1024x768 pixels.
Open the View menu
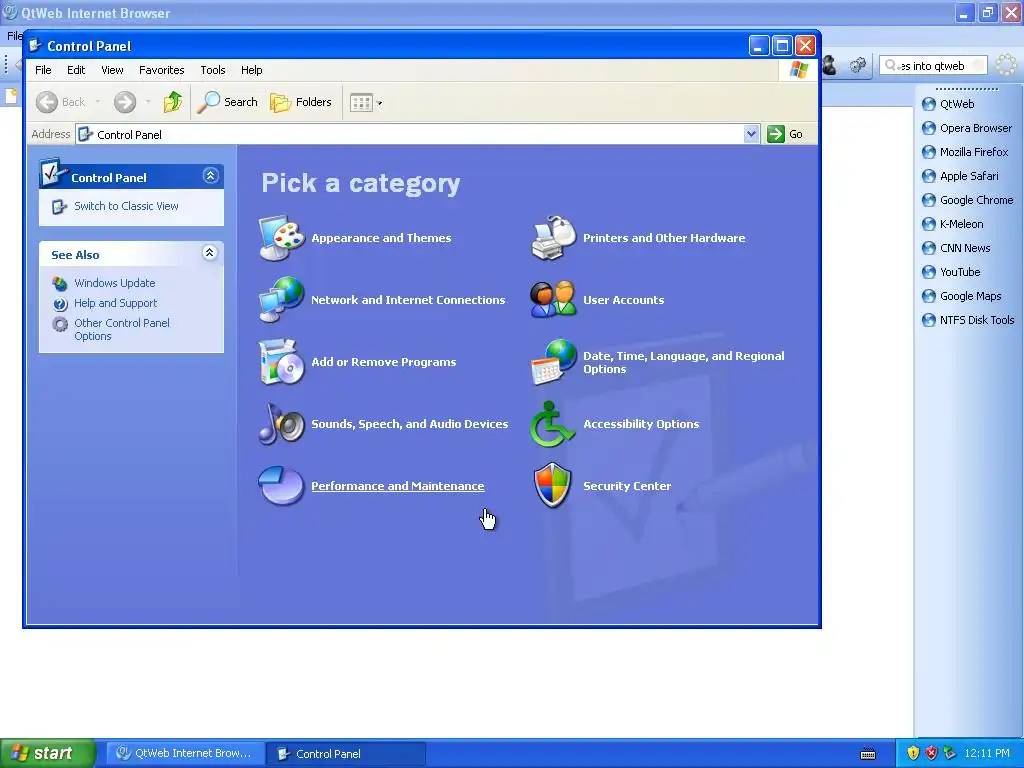[x=112, y=70]
